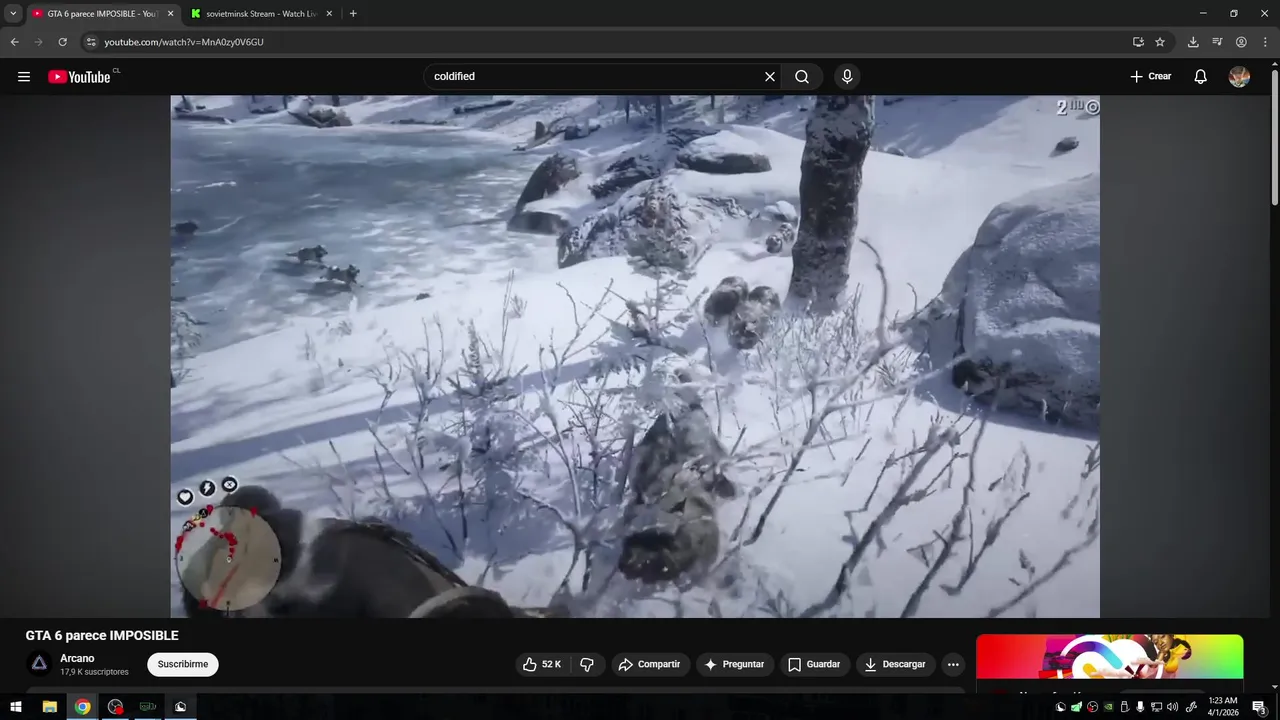1280x720 pixels.
Task: Start voice search with the microphone
Action: tap(847, 77)
